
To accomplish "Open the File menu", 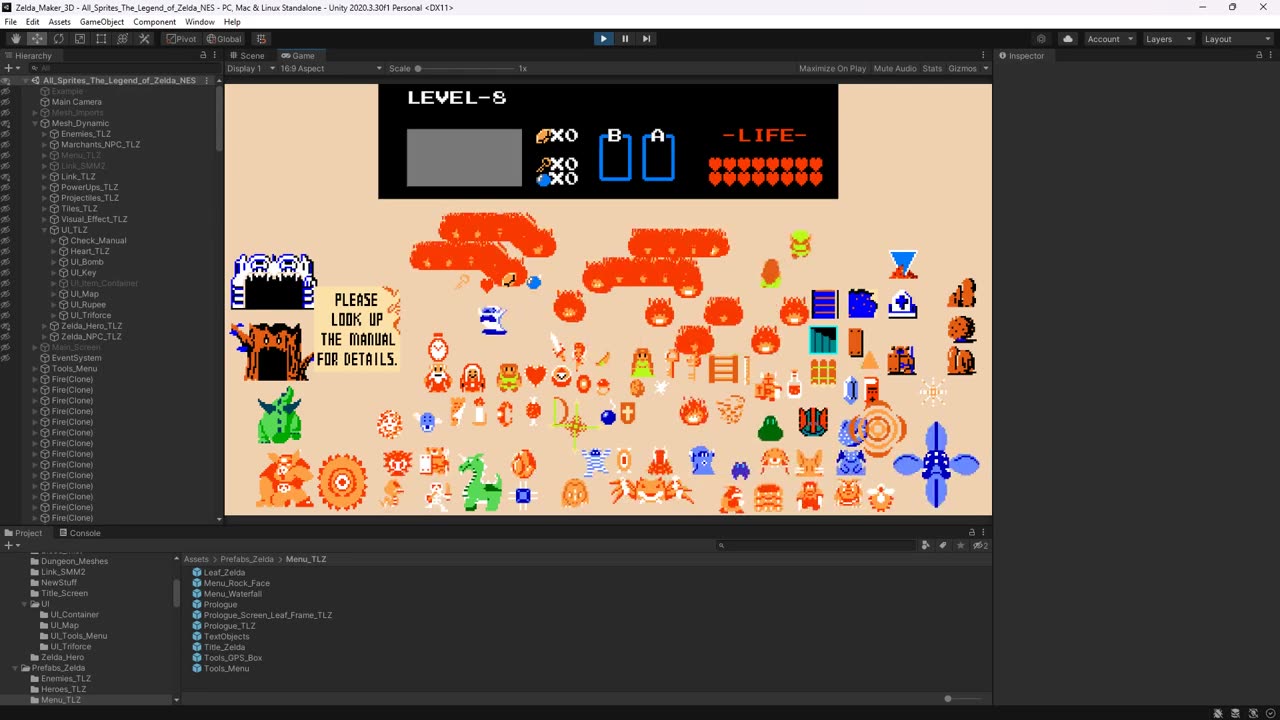I will [x=10, y=22].
